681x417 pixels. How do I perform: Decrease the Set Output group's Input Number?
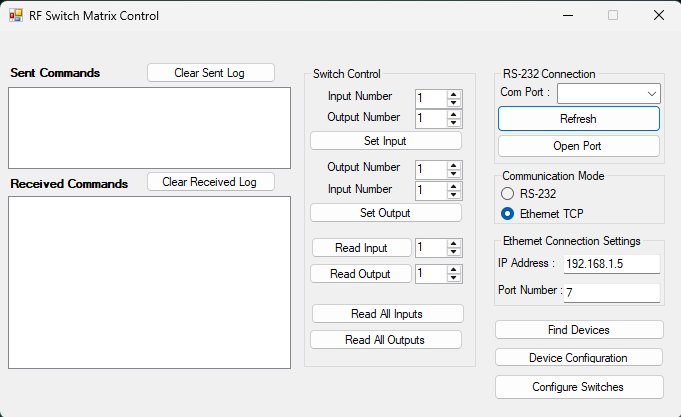[453, 195]
